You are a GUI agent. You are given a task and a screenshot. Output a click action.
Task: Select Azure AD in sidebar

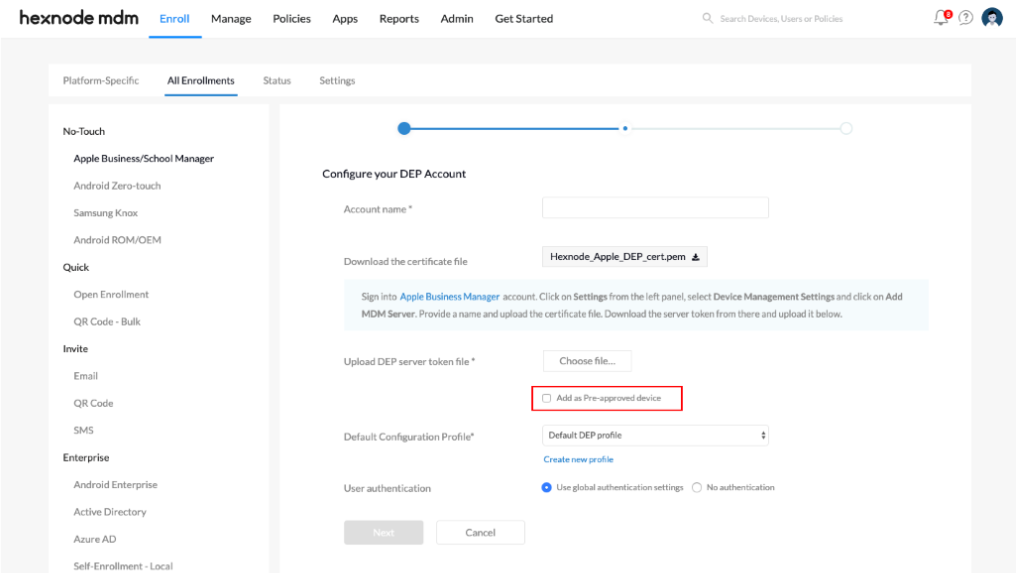click(x=95, y=540)
